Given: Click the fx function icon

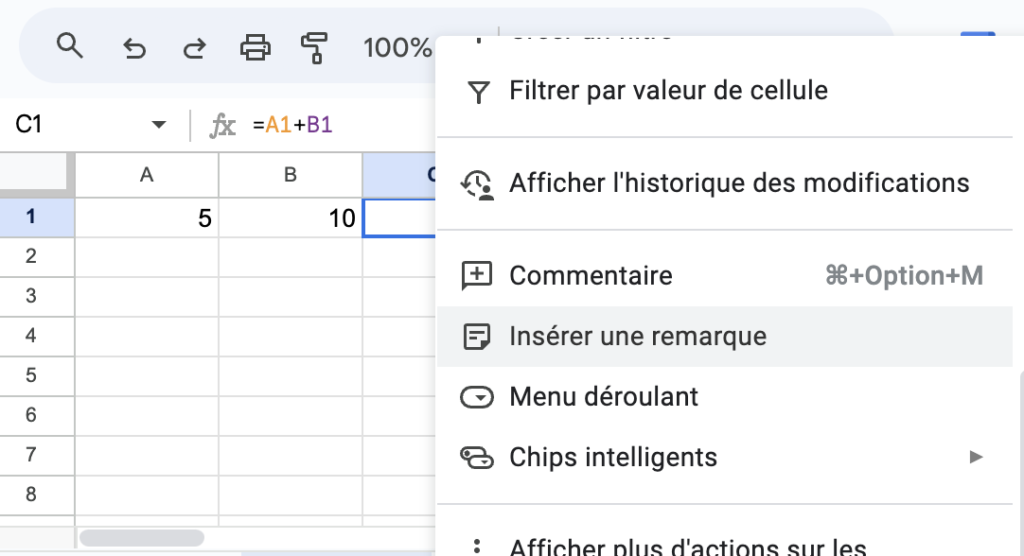Looking at the screenshot, I should pyautogui.click(x=222, y=125).
